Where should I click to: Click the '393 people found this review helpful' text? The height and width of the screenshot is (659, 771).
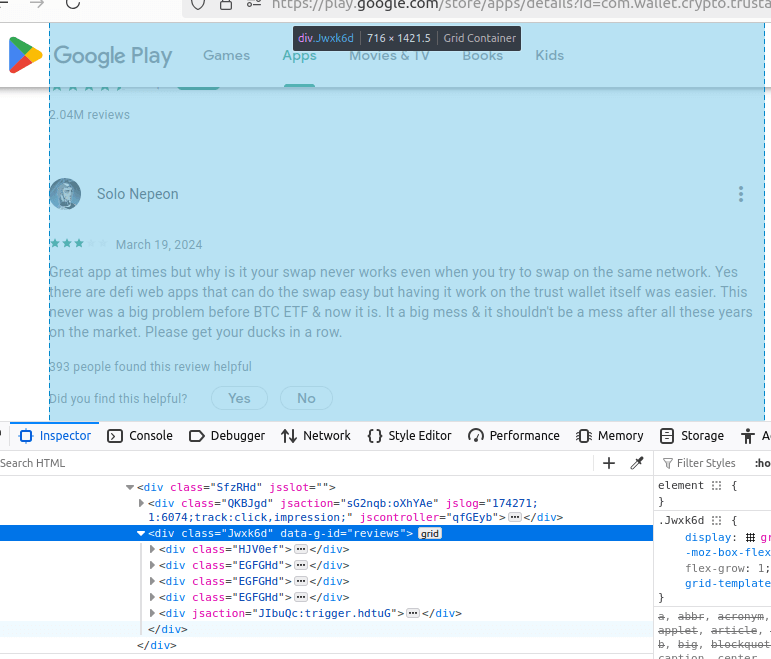(150, 366)
